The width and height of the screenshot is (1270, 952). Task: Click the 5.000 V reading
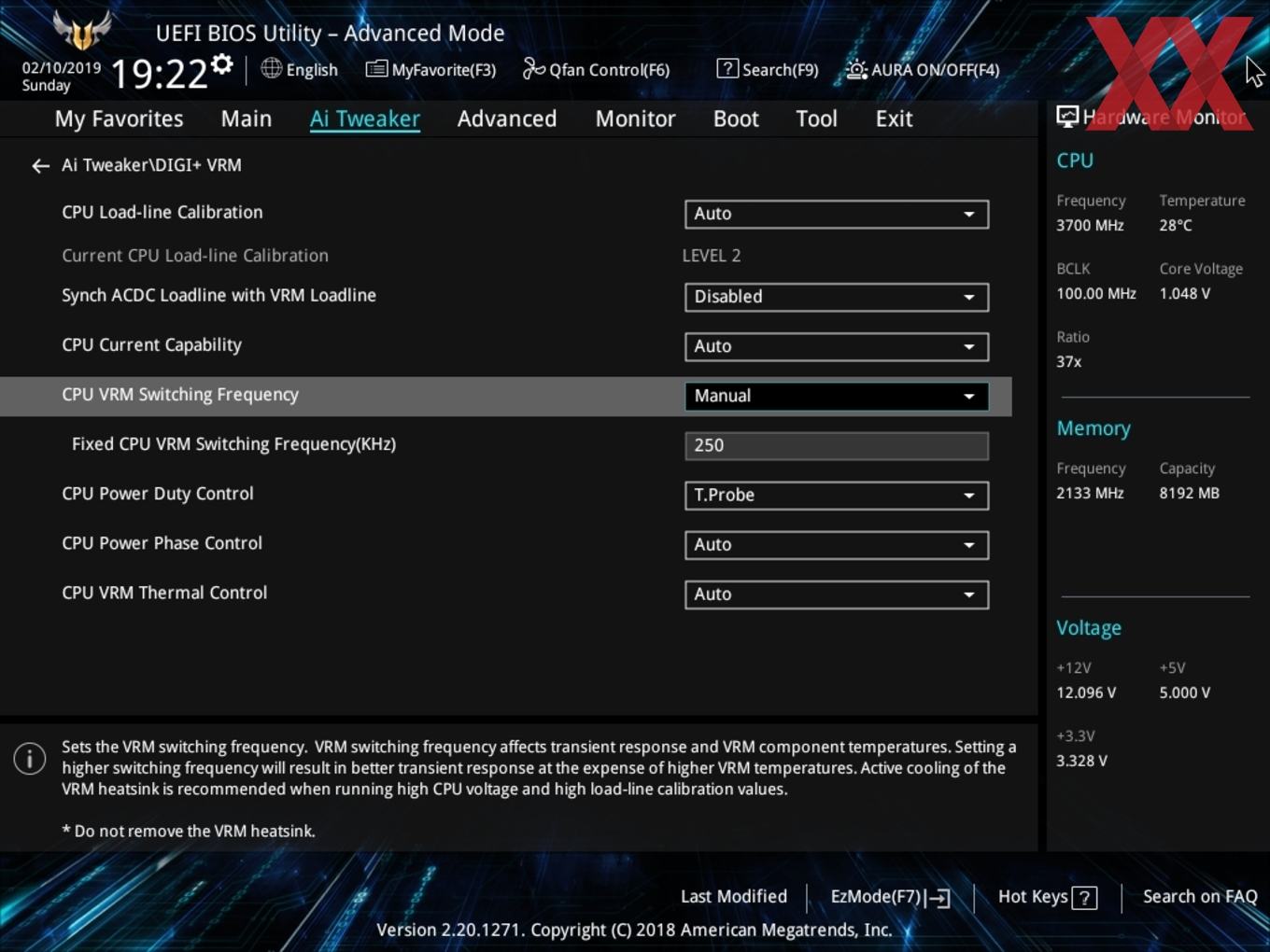tap(1185, 693)
